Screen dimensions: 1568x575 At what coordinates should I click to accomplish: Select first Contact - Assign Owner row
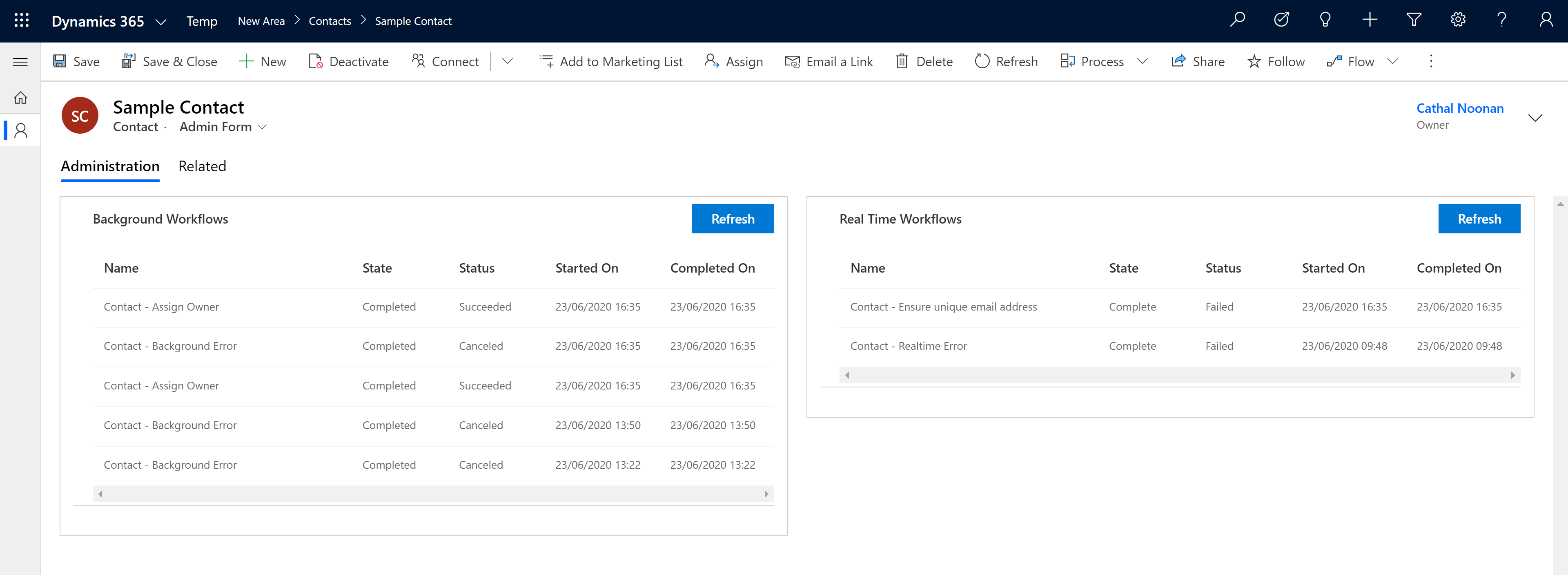[433, 307]
